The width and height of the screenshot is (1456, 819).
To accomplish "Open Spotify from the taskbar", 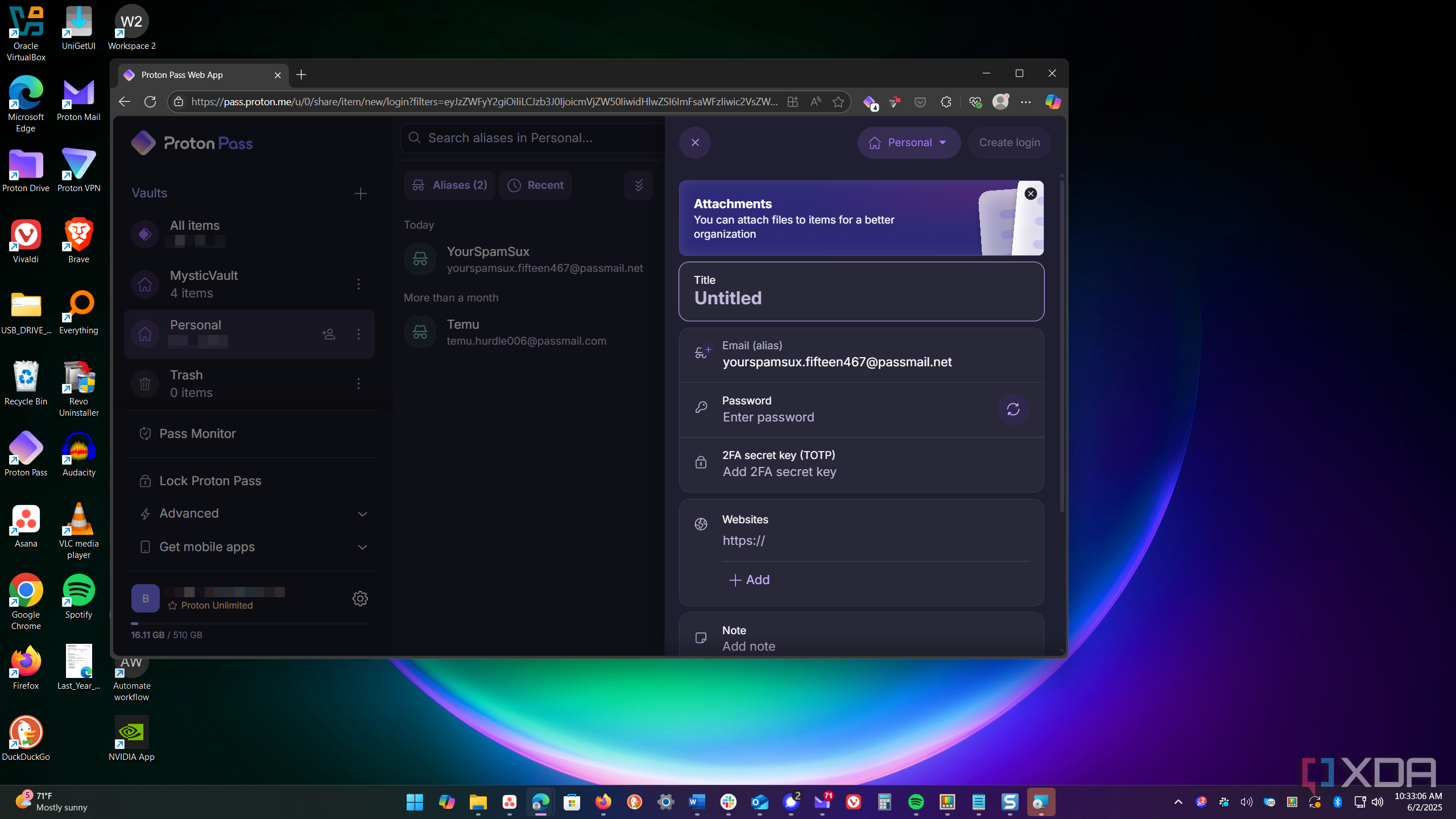I will [916, 802].
